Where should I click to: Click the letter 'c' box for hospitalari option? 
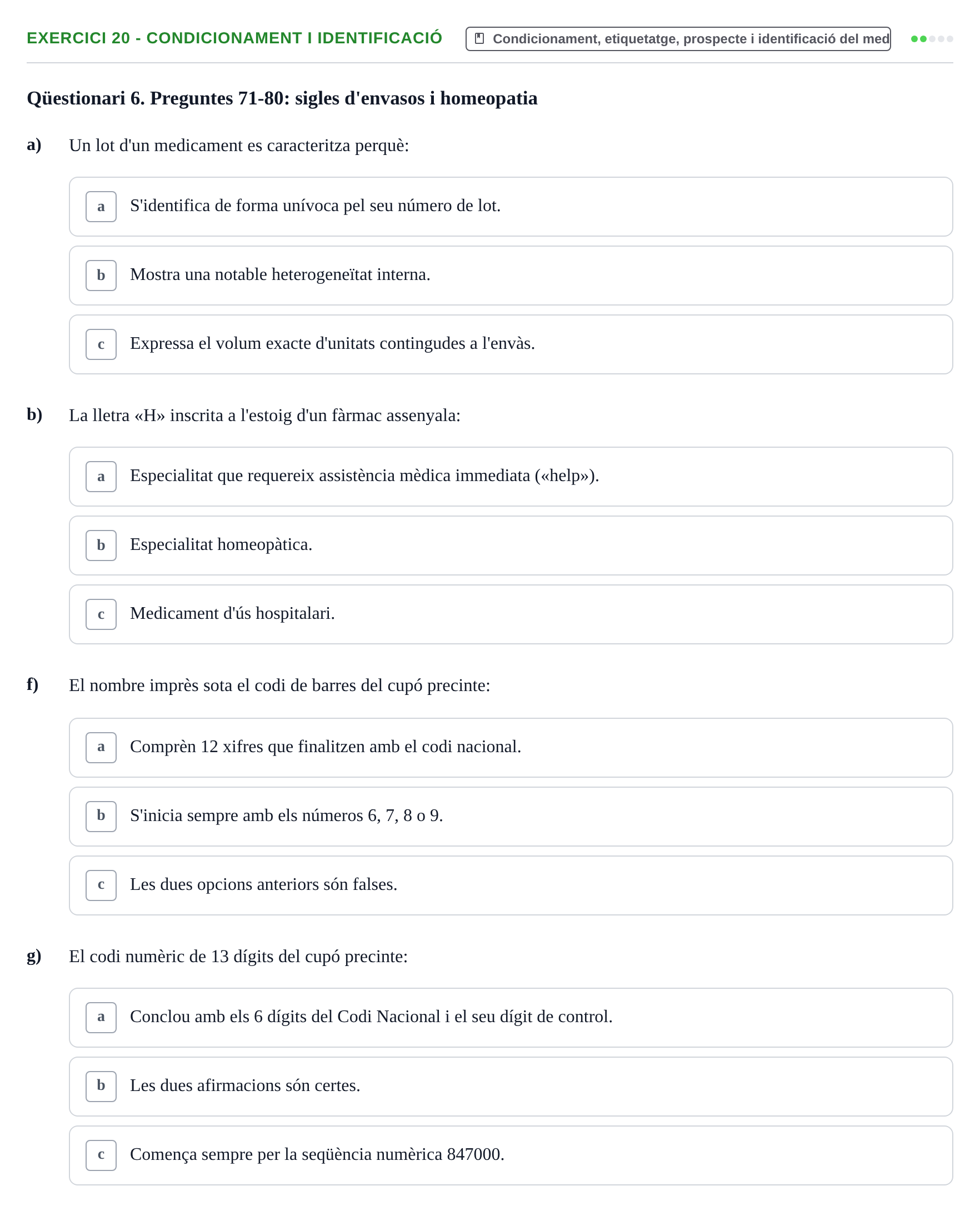(101, 614)
